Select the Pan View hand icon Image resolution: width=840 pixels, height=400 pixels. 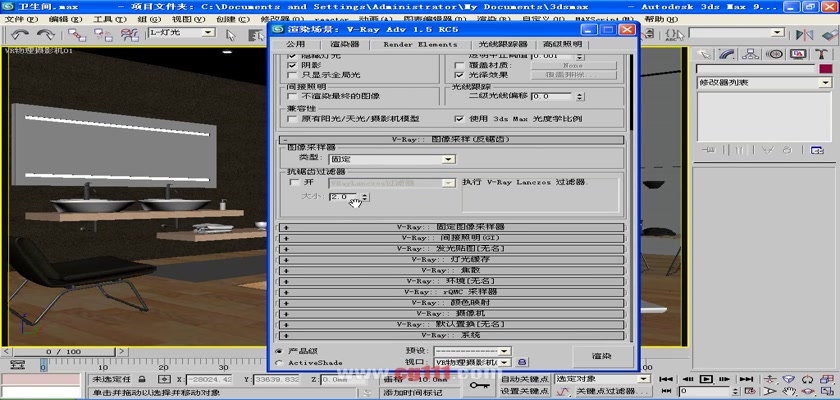tap(788, 391)
